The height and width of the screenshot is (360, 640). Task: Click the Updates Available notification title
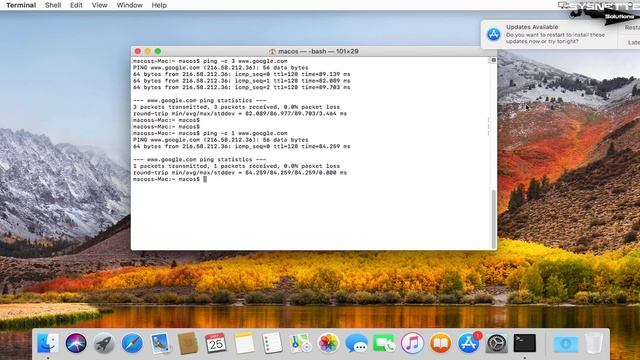(x=532, y=27)
